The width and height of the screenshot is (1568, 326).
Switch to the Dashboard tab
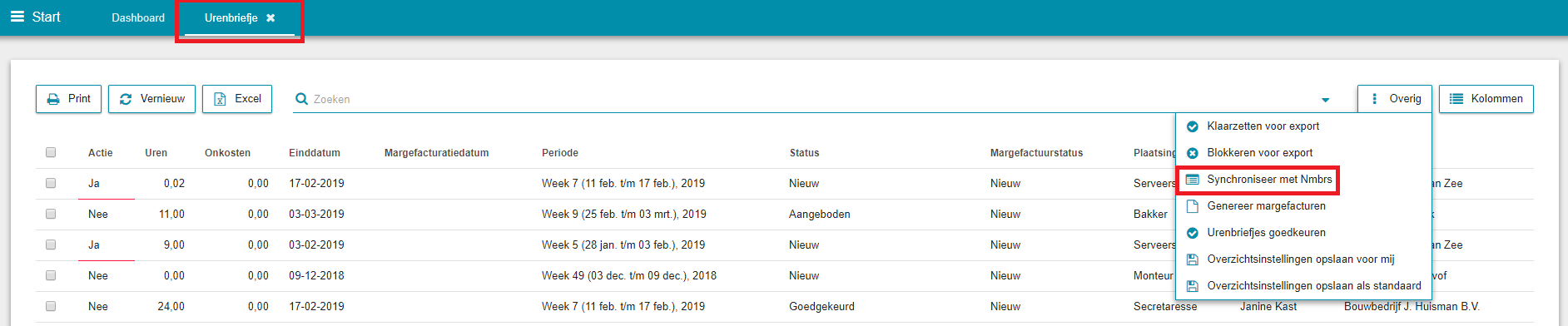coord(138,17)
